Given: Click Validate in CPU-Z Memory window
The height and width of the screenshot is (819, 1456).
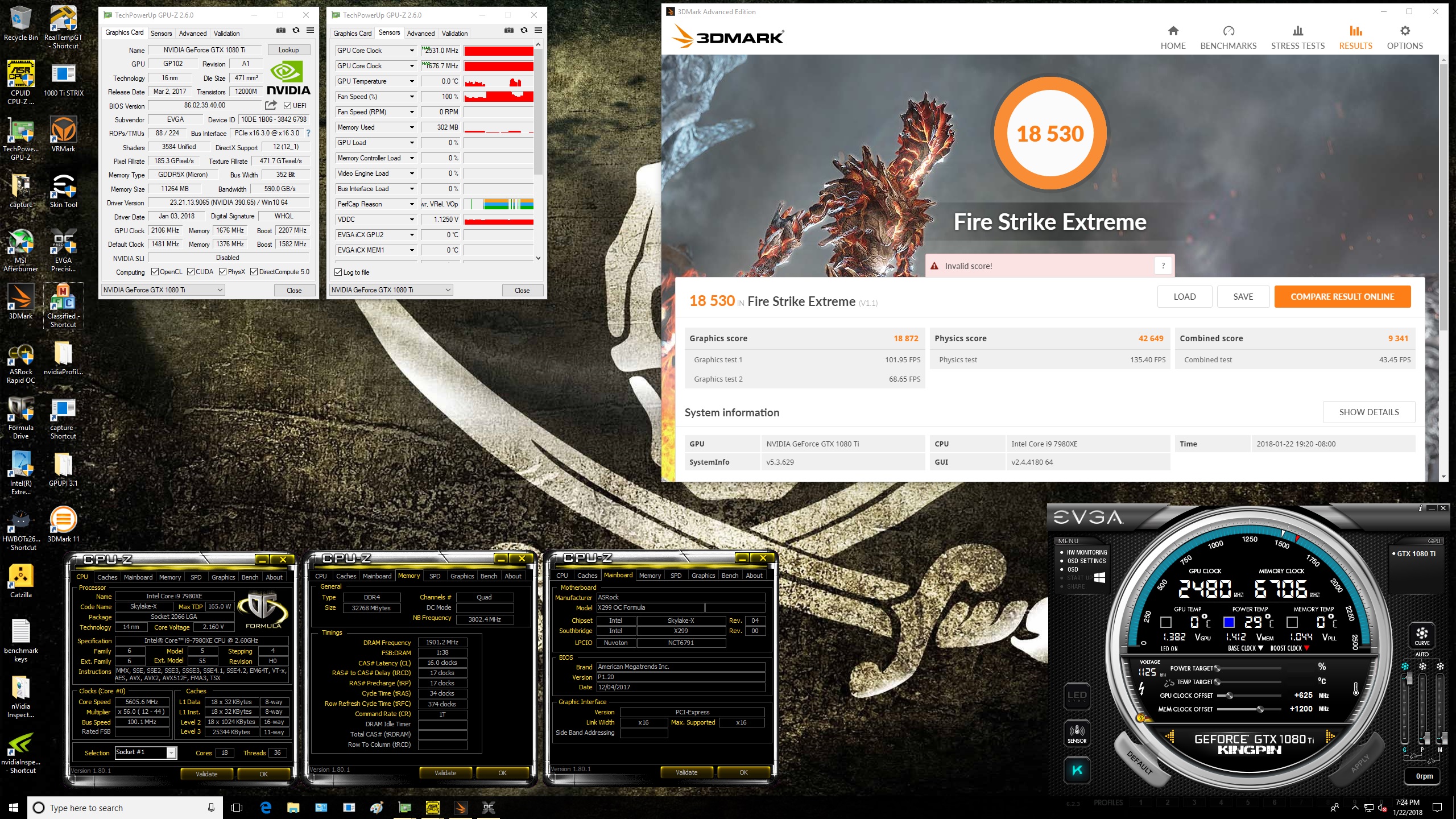Looking at the screenshot, I should coord(445,773).
